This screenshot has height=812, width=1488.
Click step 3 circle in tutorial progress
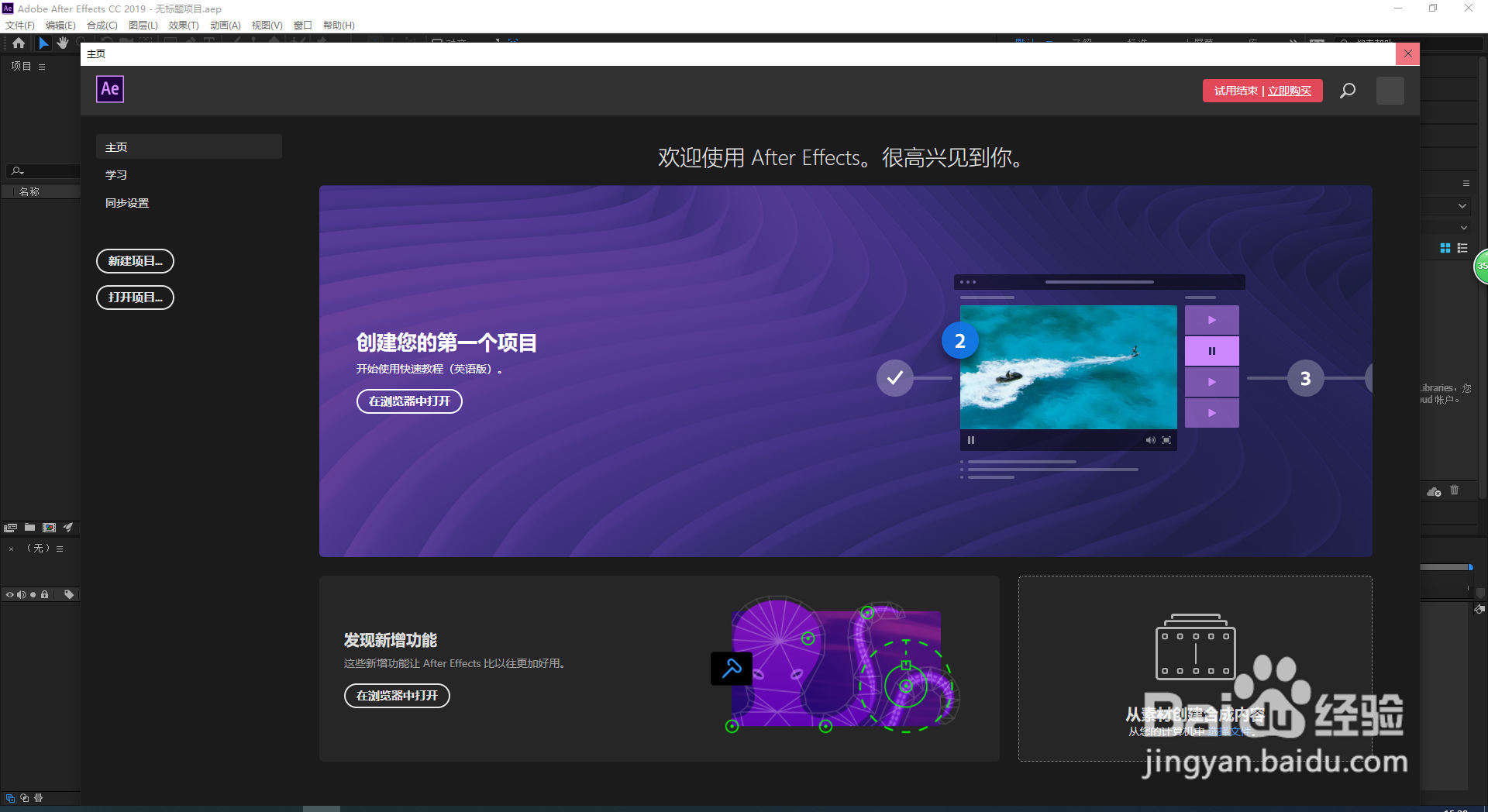1306,378
